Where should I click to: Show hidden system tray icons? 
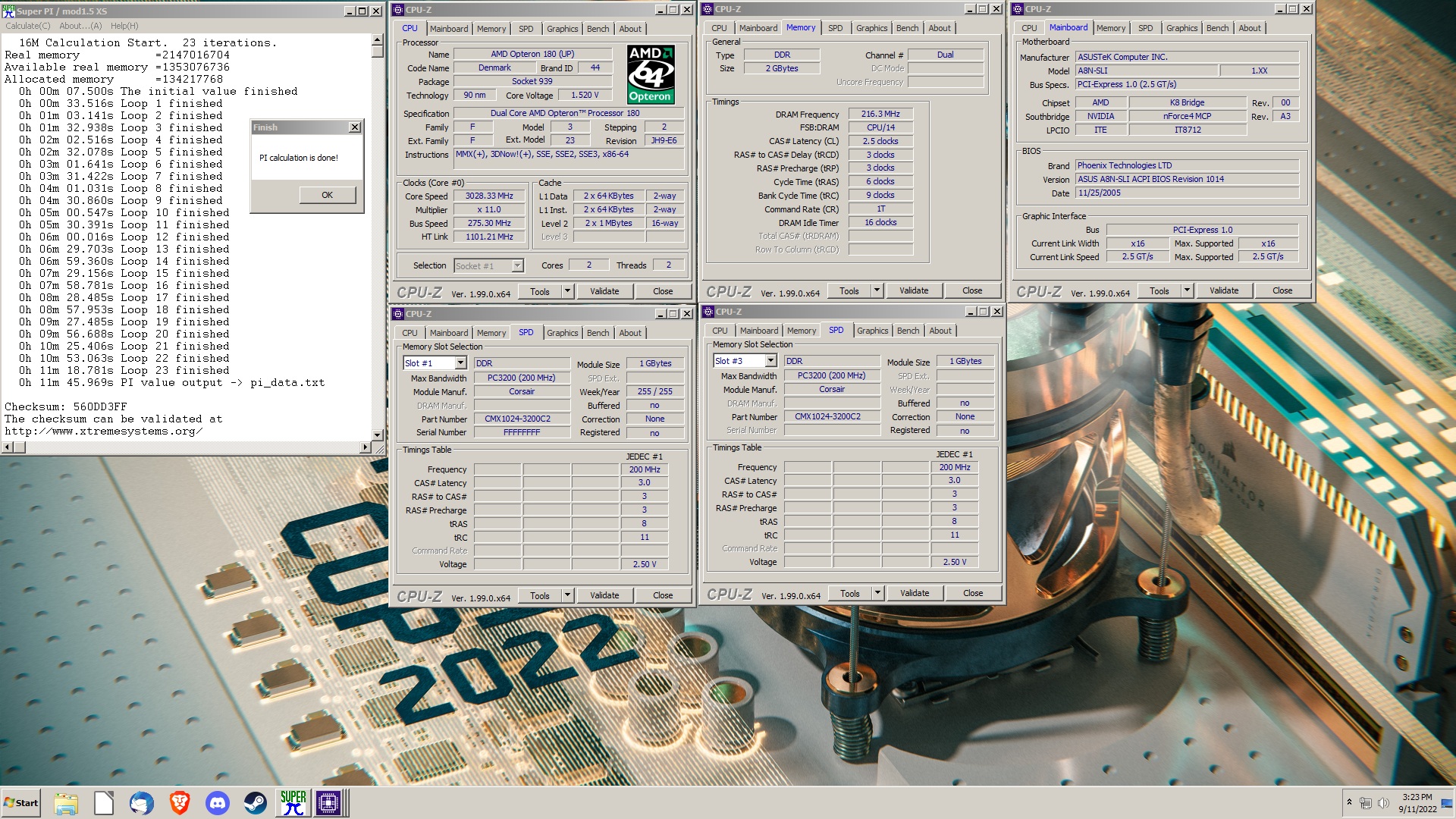click(1349, 802)
